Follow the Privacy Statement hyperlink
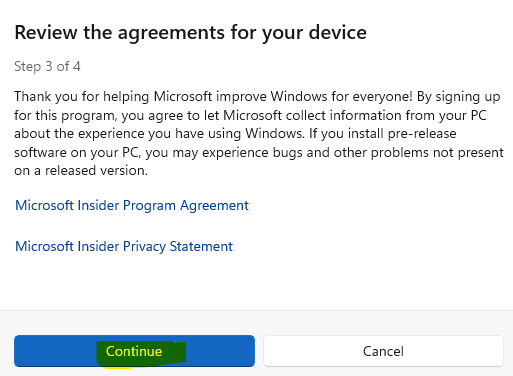513x376 pixels. click(x=124, y=247)
